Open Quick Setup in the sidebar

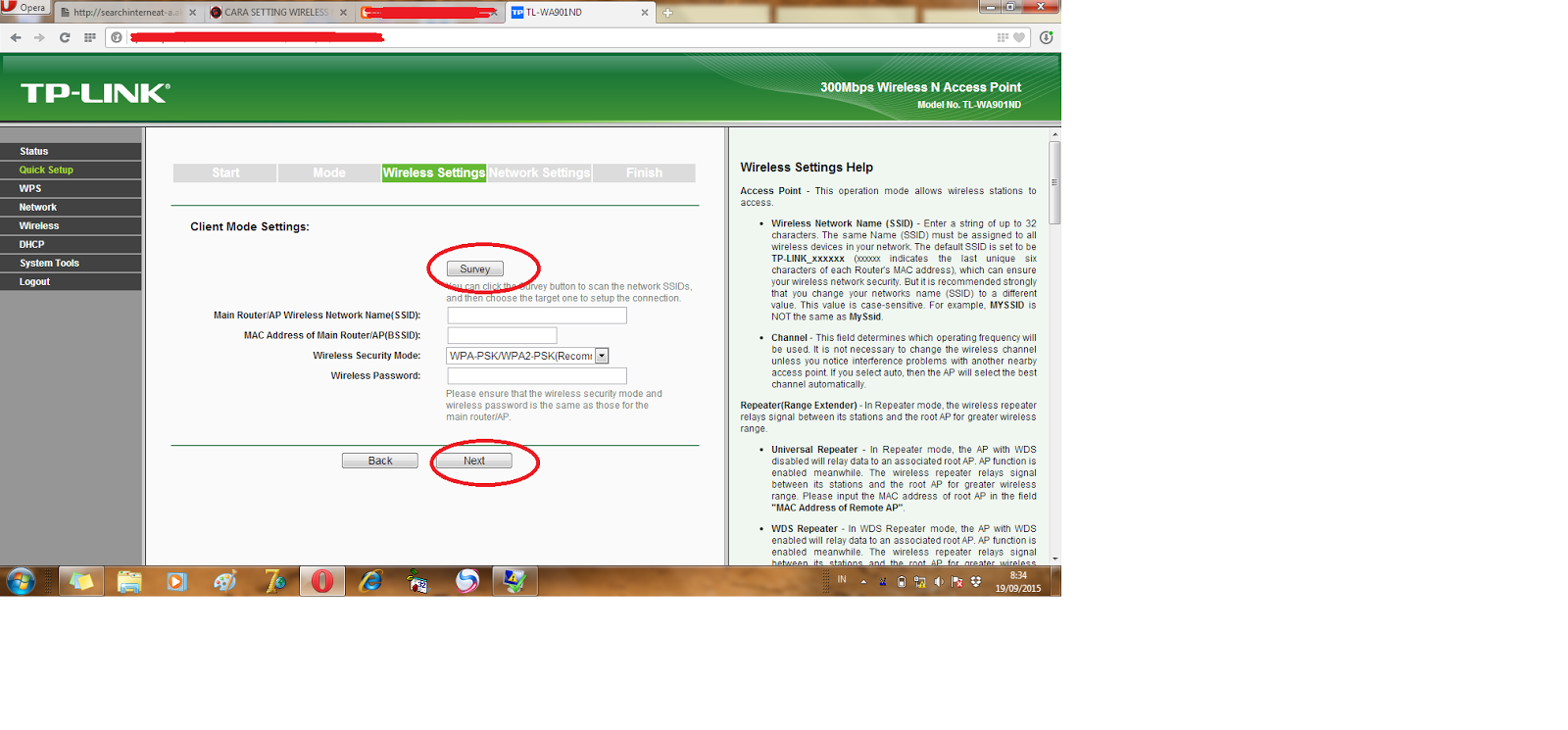tap(71, 170)
